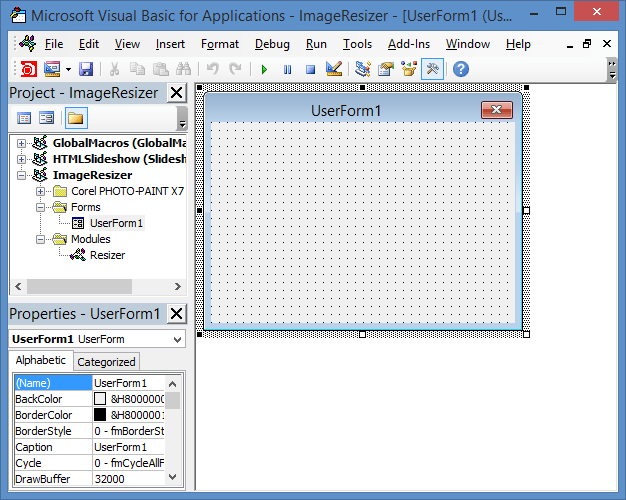Image resolution: width=626 pixels, height=500 pixels.
Task: Open the File menu
Action: click(54, 44)
